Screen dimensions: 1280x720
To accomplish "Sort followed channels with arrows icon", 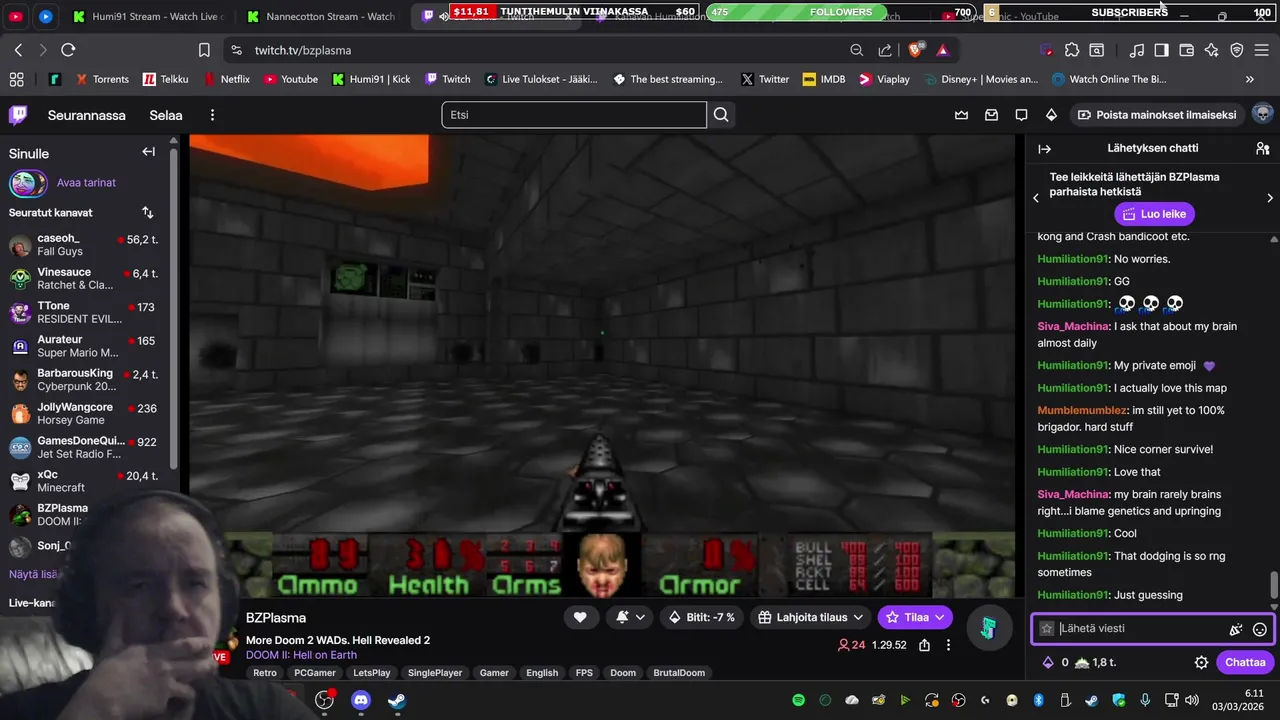I will click(x=148, y=212).
